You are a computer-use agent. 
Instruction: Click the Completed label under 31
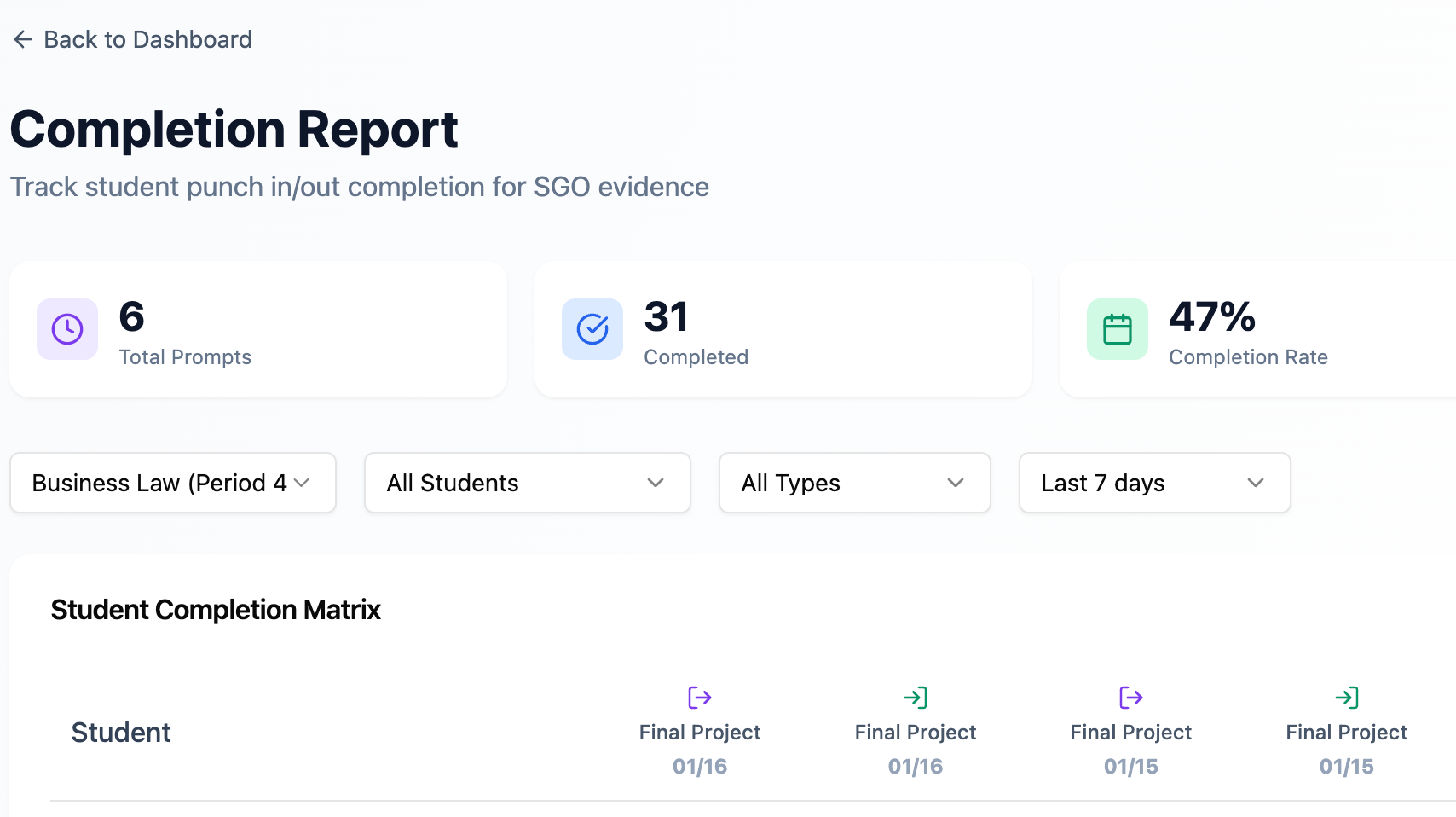point(696,357)
